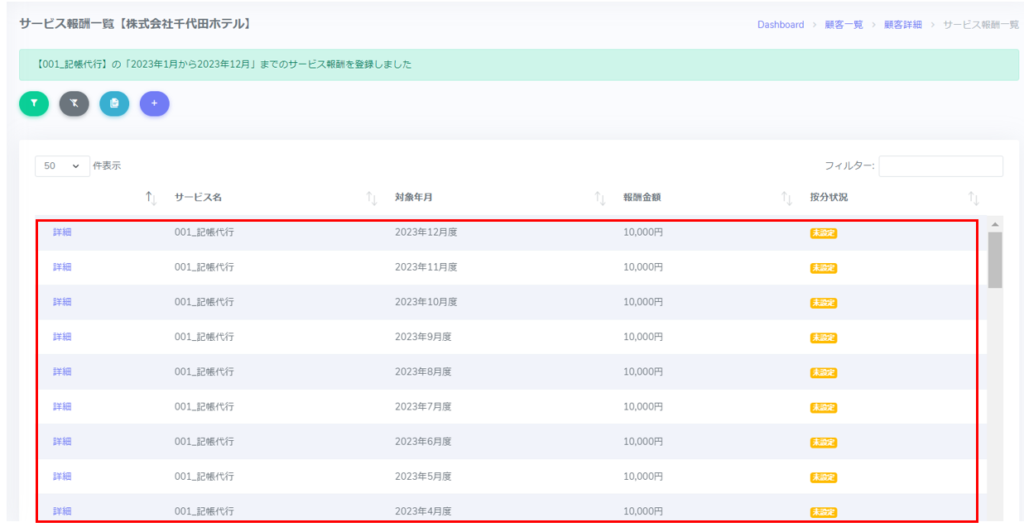Click 未設定 badge for 2023年7月度
Screen dimensions: 1024x527
(x=823, y=407)
